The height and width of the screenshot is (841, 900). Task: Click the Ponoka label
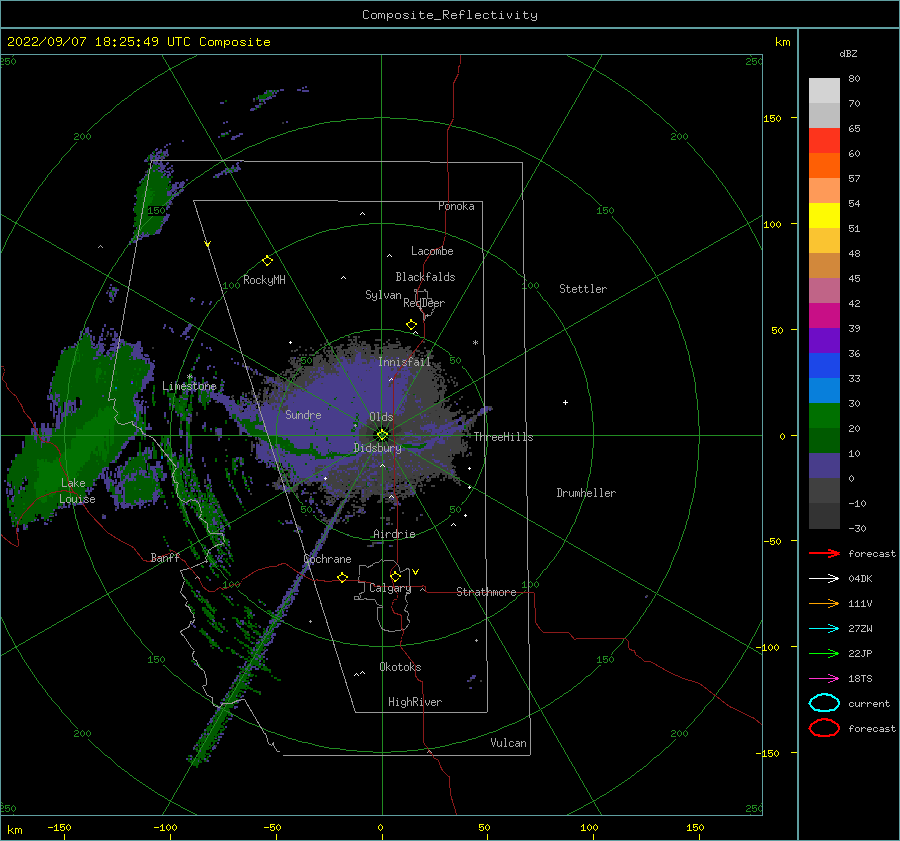point(456,206)
